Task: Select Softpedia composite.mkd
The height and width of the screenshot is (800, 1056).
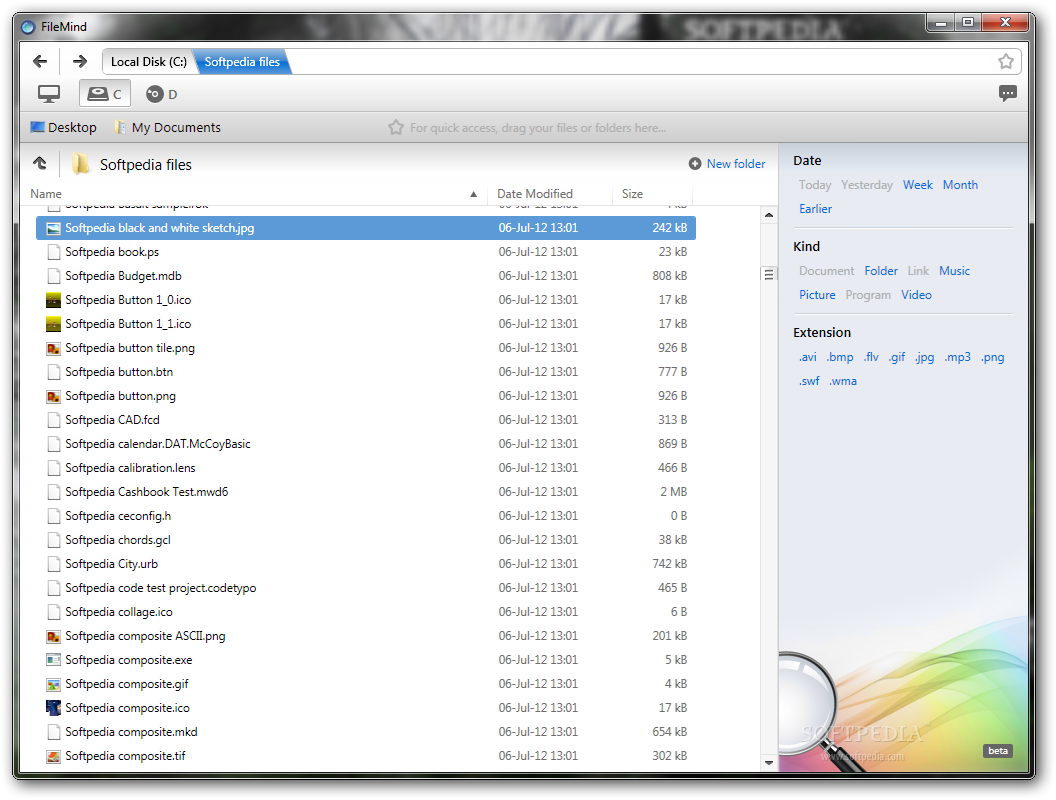Action: 366,732
